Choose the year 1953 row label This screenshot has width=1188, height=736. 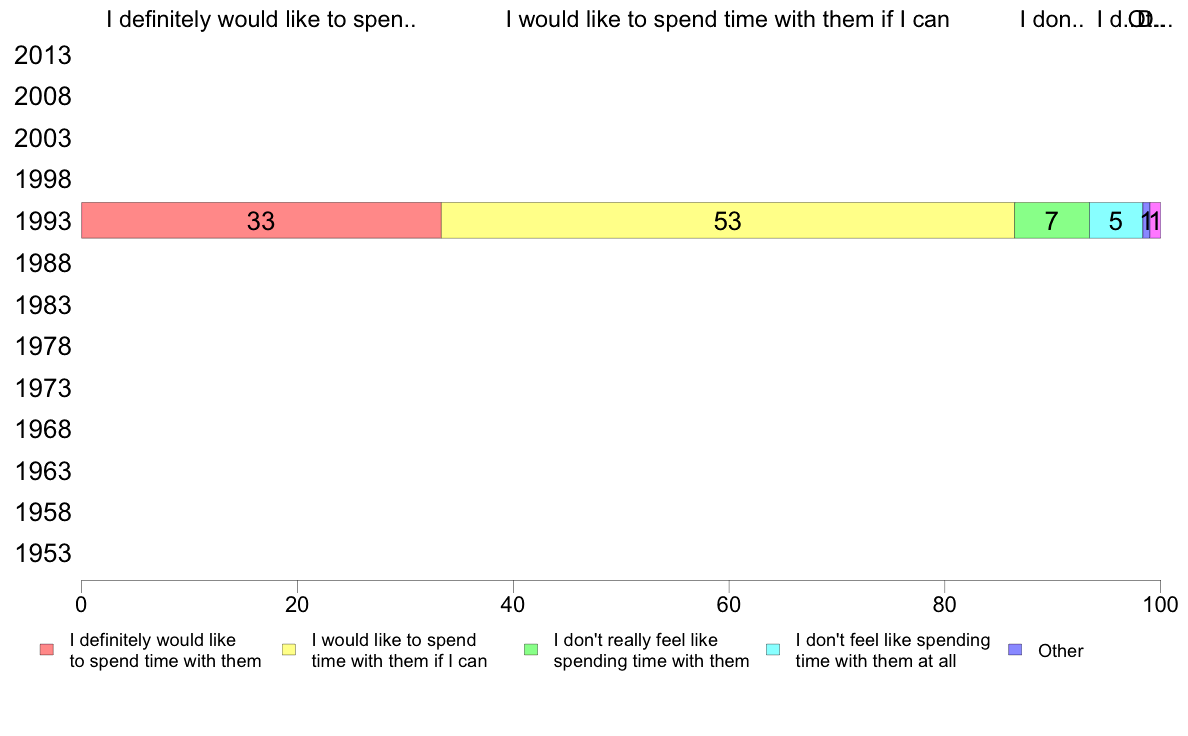pos(43,553)
